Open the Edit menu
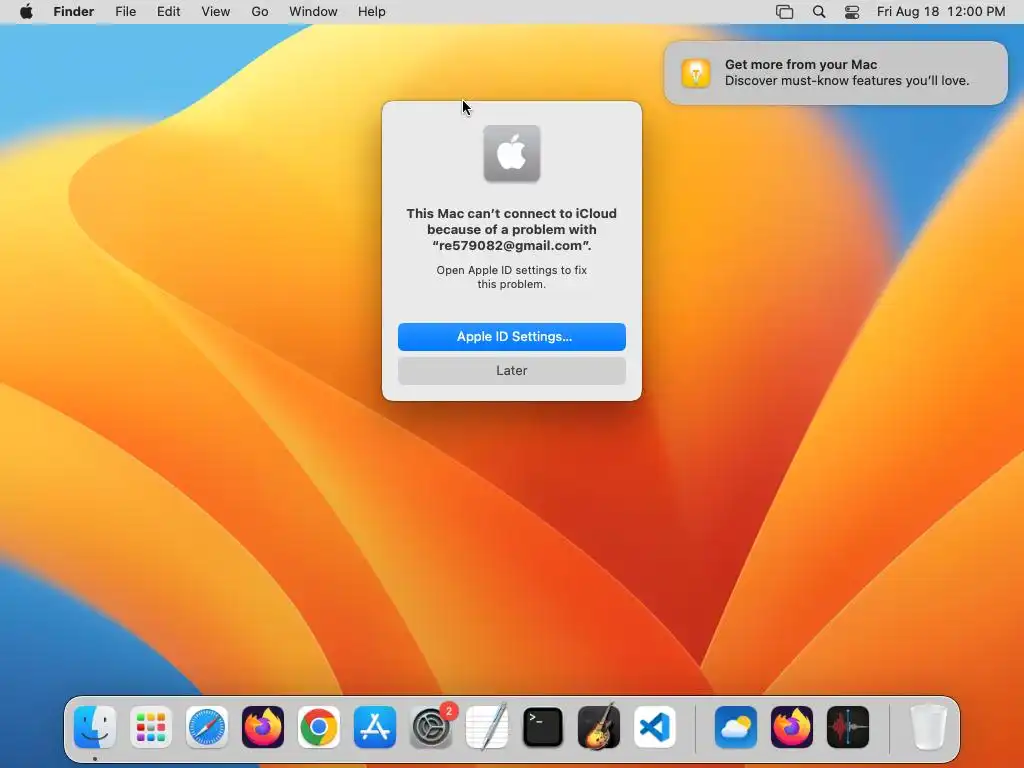Image resolution: width=1024 pixels, height=768 pixels. [x=168, y=12]
